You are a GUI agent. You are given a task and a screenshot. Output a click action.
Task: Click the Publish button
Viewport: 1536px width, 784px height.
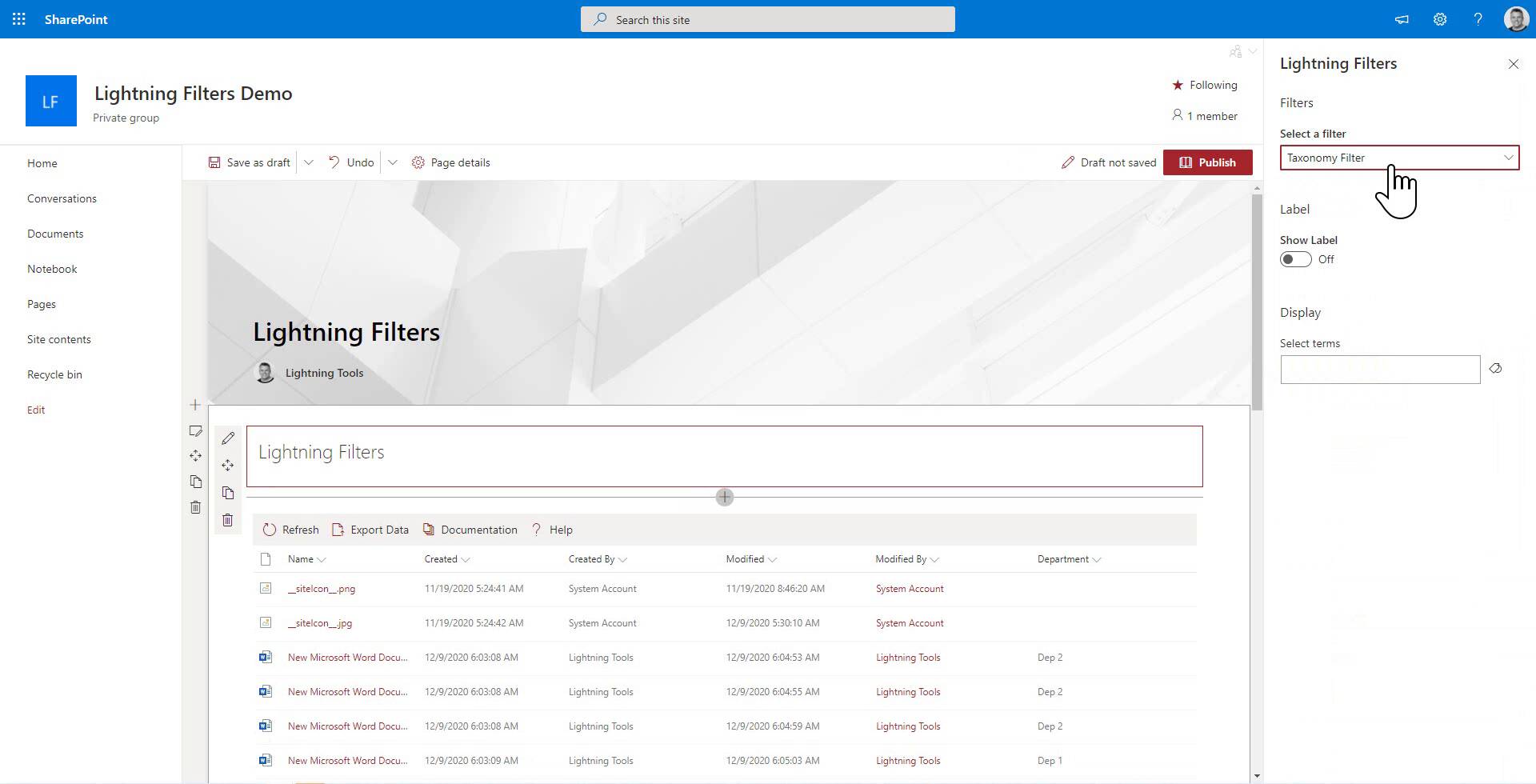coord(1207,162)
